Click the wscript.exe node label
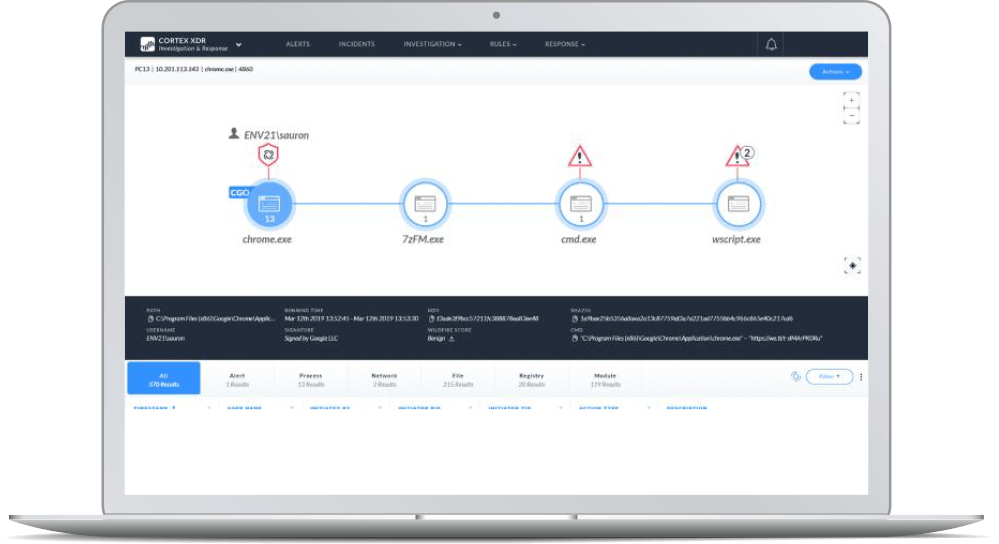The height and width of the screenshot is (544, 999). click(737, 240)
